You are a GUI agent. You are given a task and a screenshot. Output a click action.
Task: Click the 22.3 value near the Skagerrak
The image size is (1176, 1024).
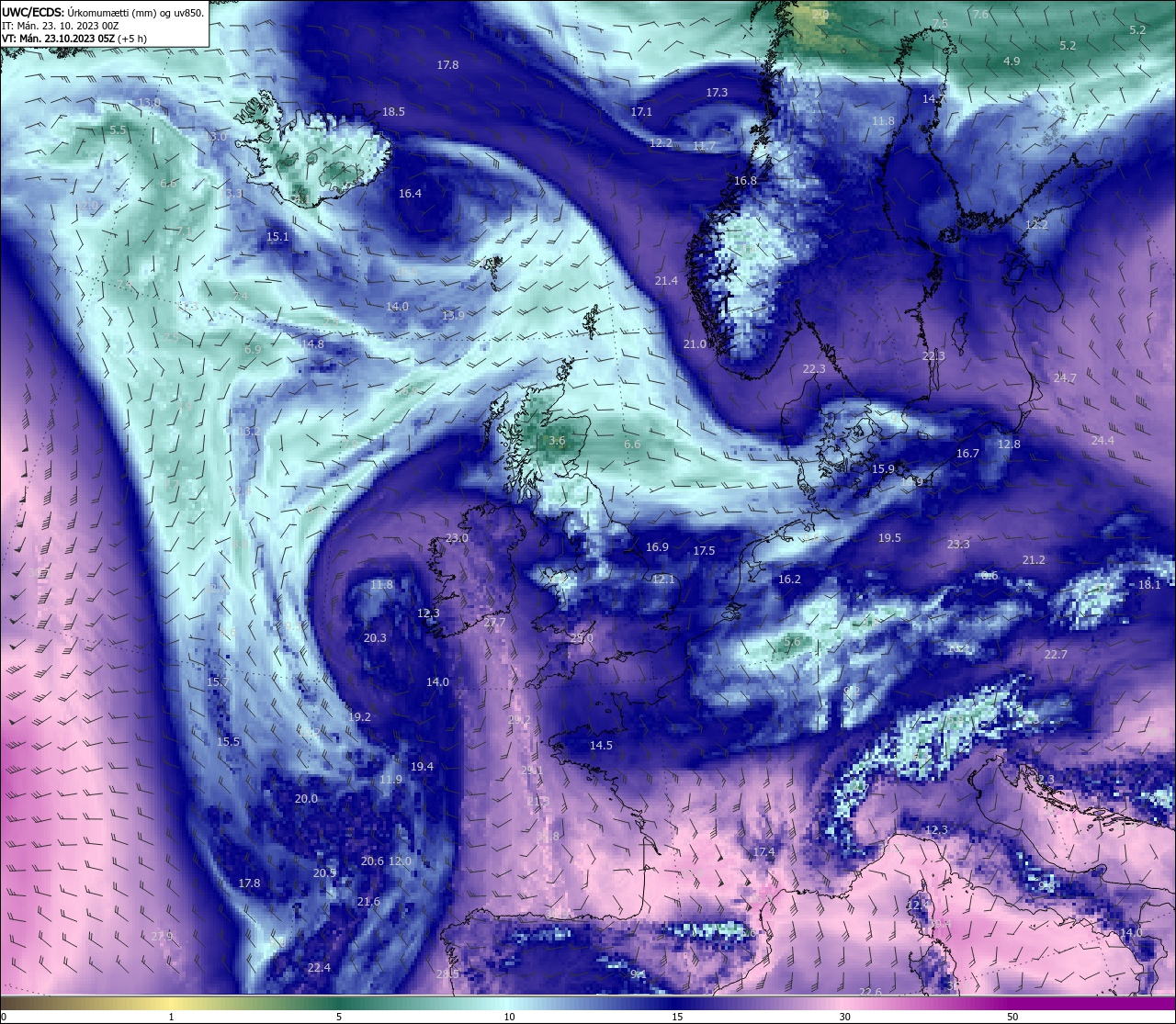pyautogui.click(x=814, y=368)
